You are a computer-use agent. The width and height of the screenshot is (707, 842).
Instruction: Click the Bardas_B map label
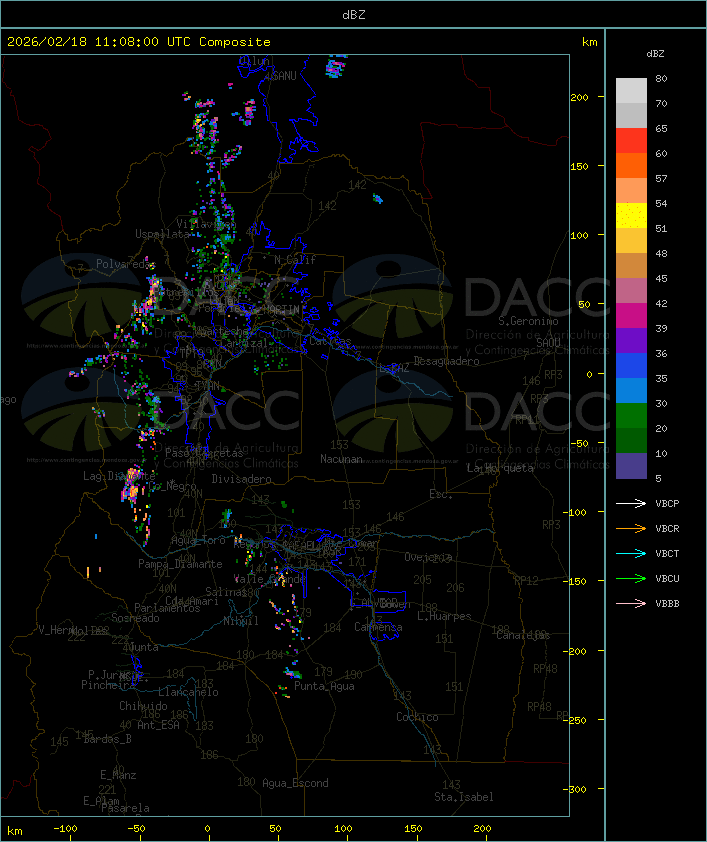(x=107, y=739)
